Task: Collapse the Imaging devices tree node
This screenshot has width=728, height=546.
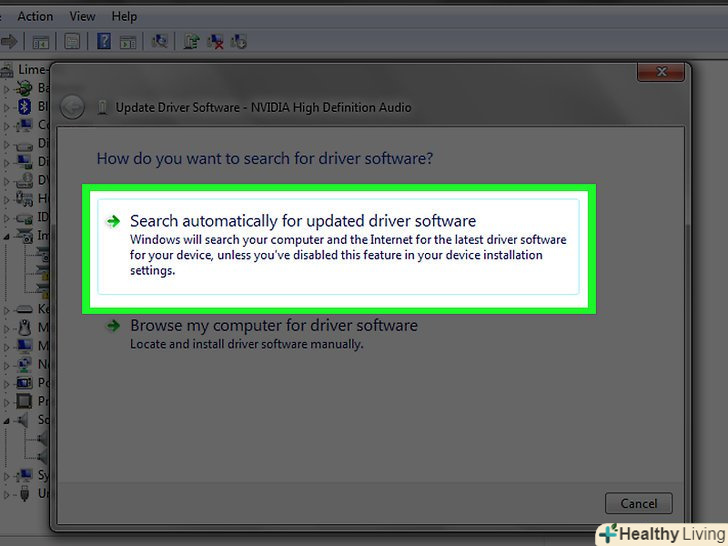Action: (6, 237)
